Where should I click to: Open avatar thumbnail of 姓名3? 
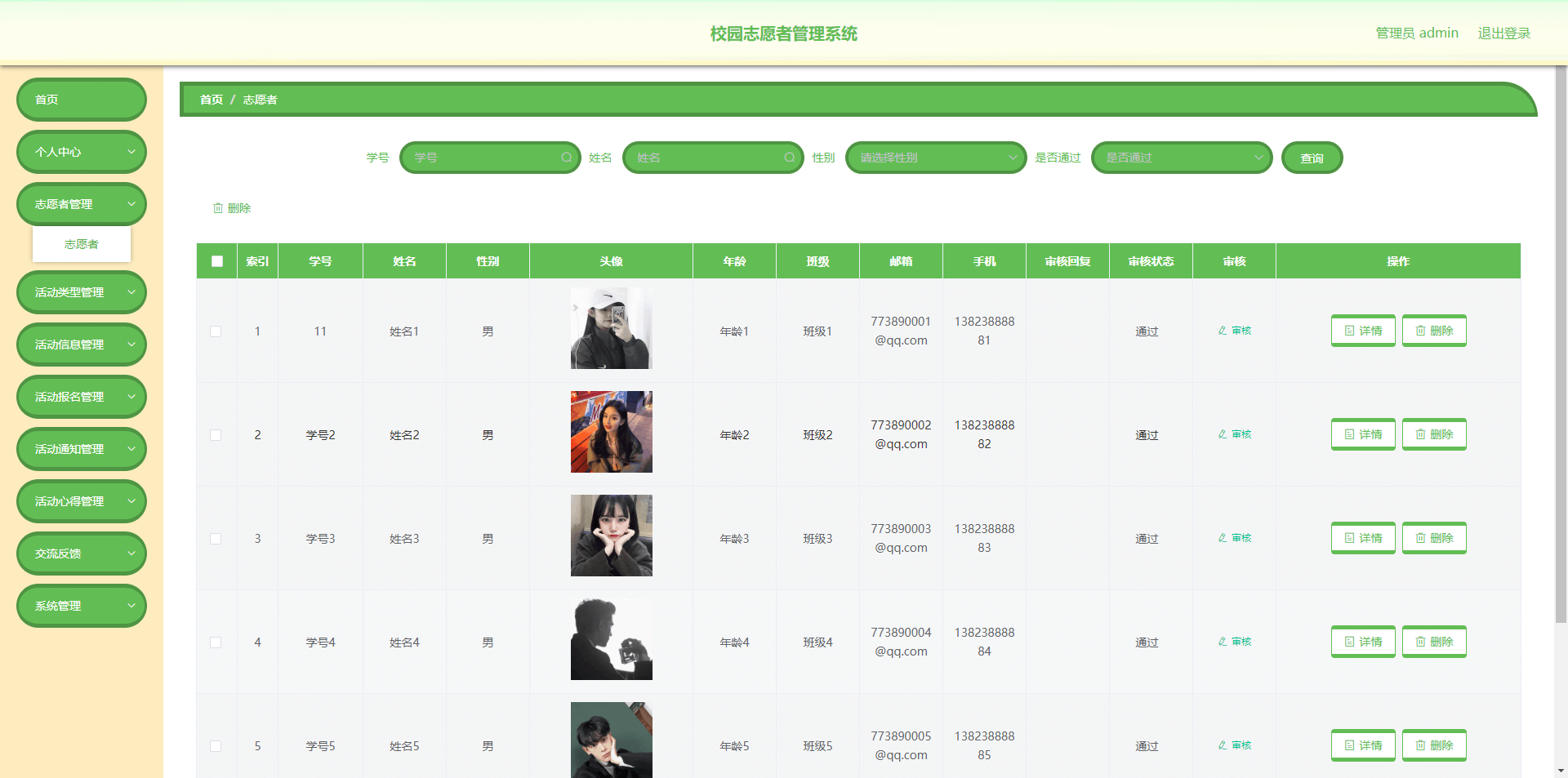[x=612, y=536]
